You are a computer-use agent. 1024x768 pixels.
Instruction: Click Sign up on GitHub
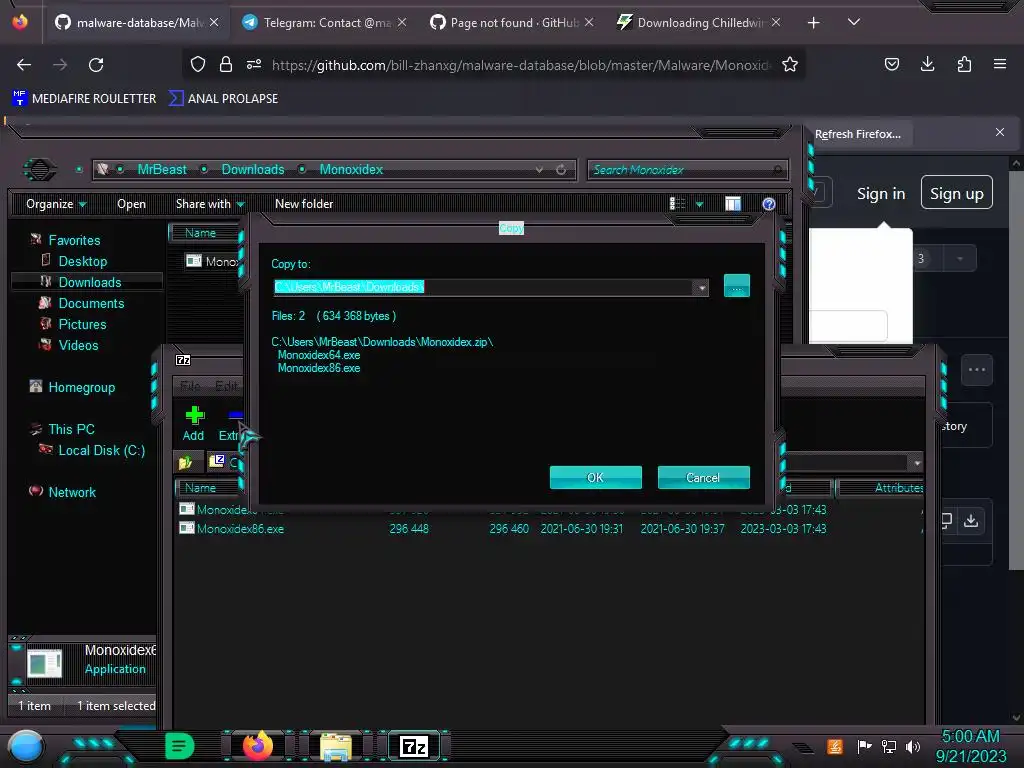pyautogui.click(x=957, y=193)
